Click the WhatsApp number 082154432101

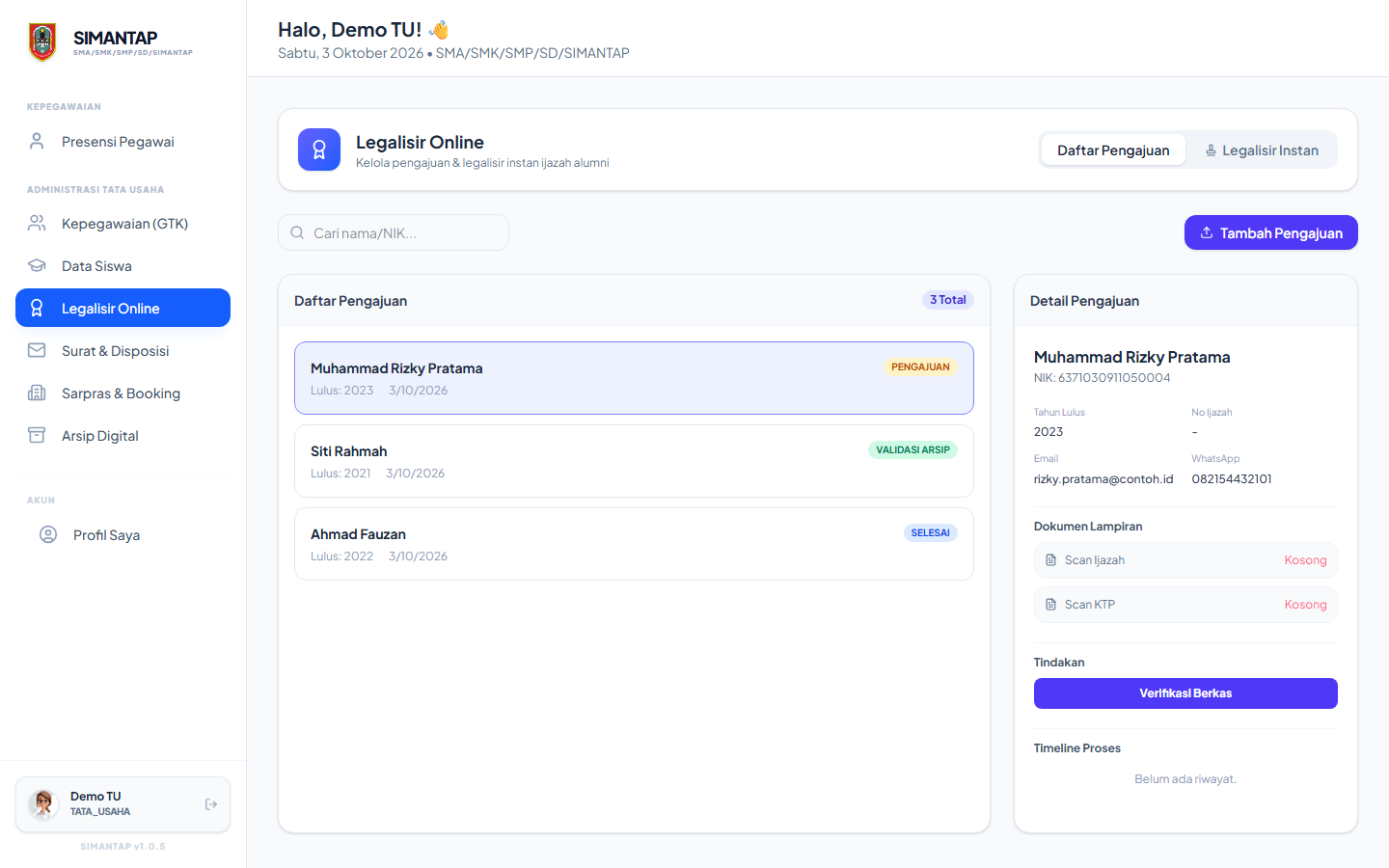[1232, 479]
